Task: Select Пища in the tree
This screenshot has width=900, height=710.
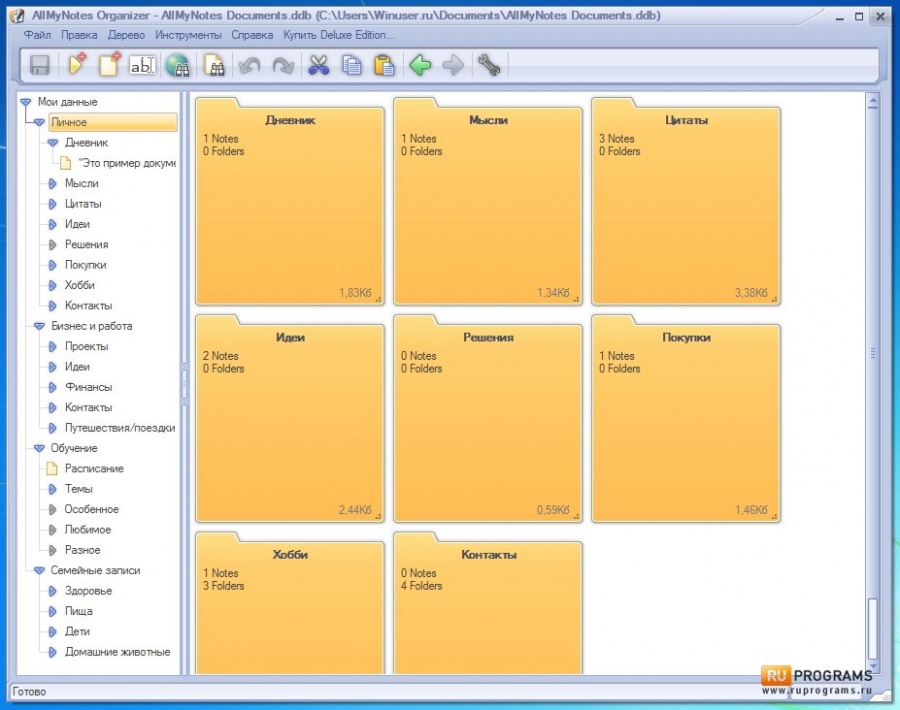Action: (x=78, y=611)
